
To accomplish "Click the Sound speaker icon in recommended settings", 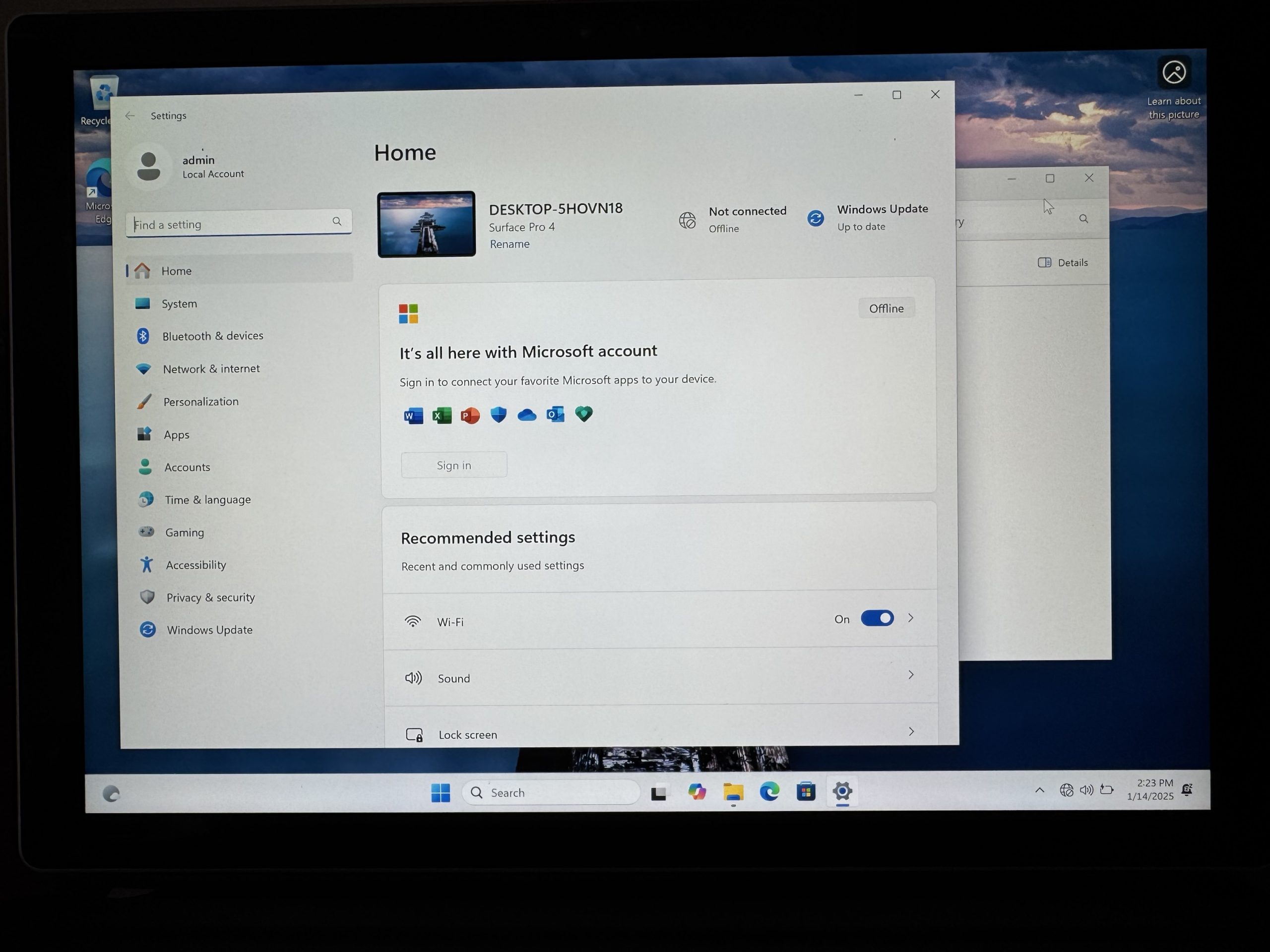I will coord(413,678).
